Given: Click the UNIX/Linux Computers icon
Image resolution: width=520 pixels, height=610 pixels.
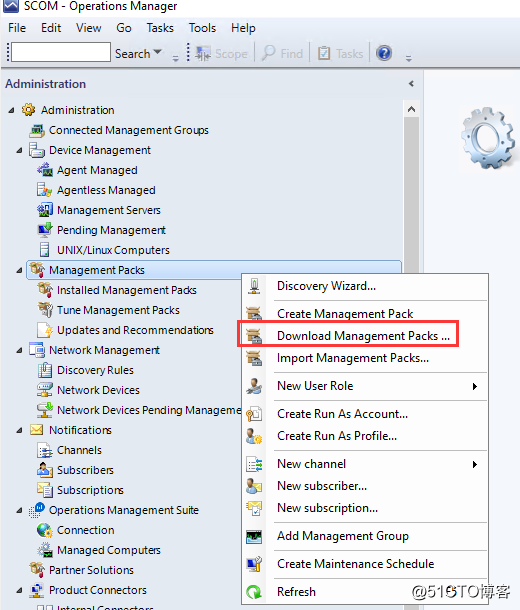Looking at the screenshot, I should tap(45, 250).
